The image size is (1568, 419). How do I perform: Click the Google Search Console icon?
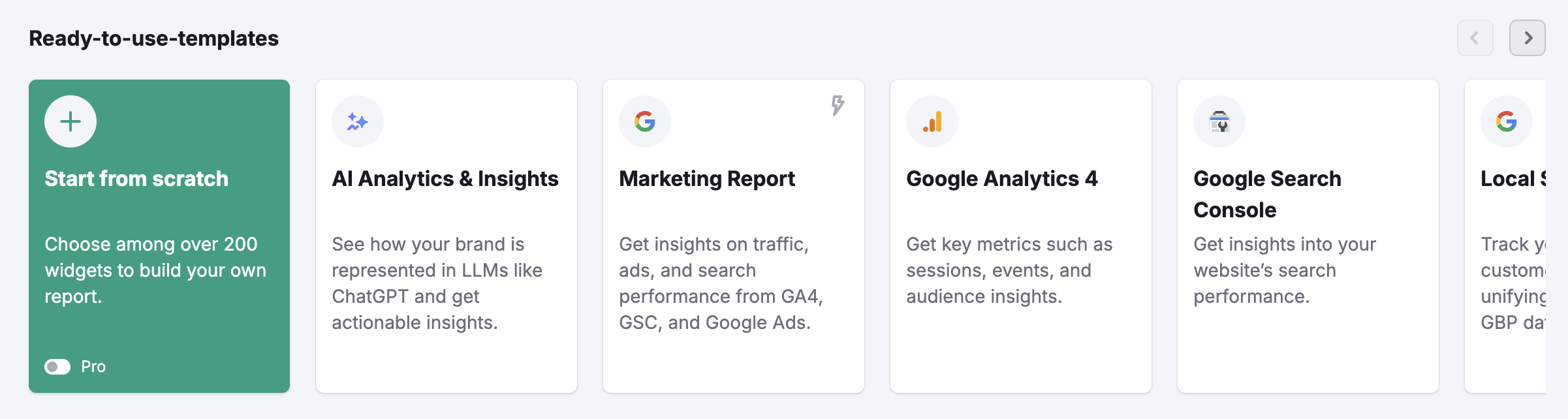pyautogui.click(x=1219, y=121)
